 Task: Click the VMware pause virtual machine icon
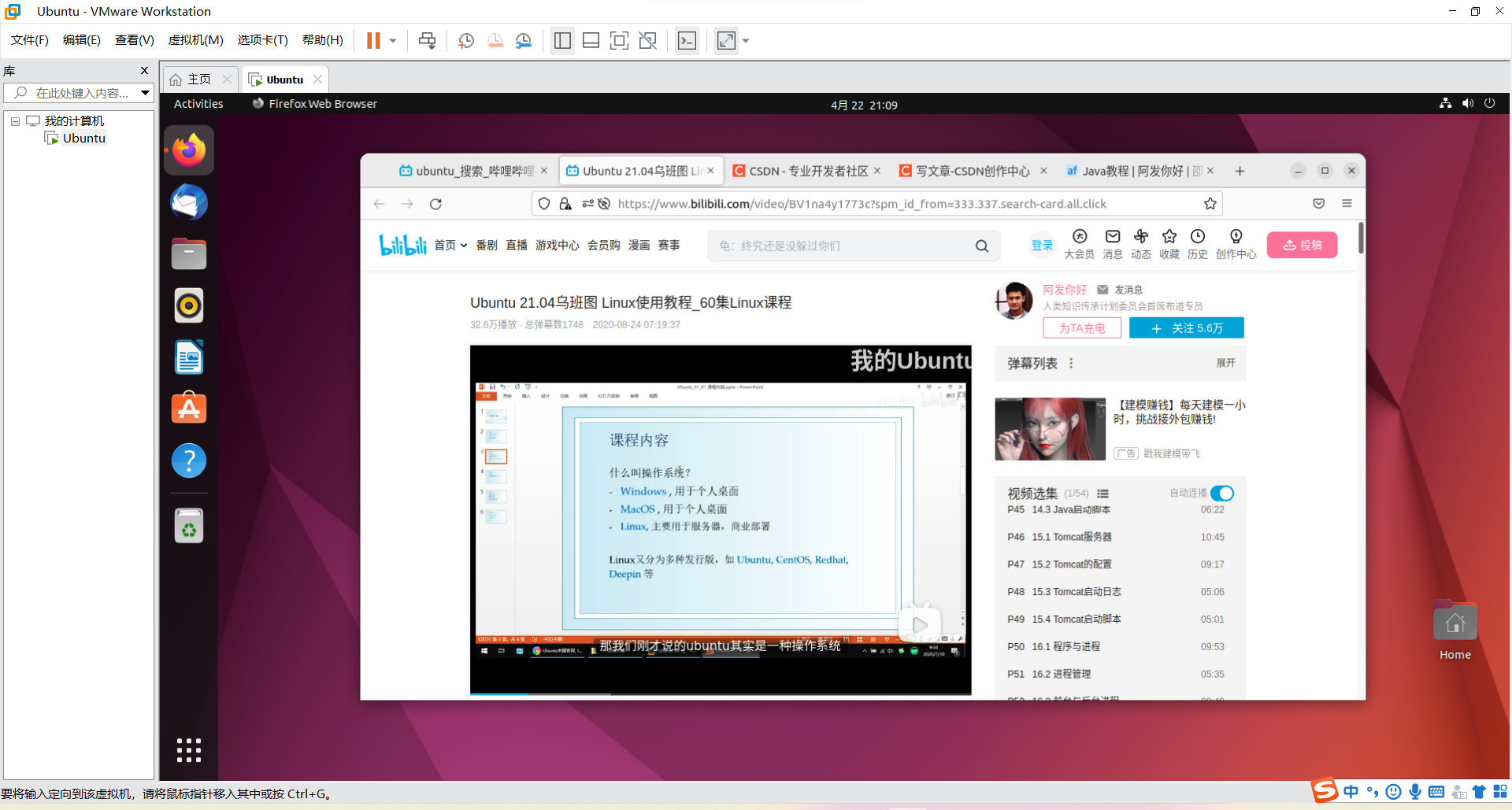click(x=373, y=40)
